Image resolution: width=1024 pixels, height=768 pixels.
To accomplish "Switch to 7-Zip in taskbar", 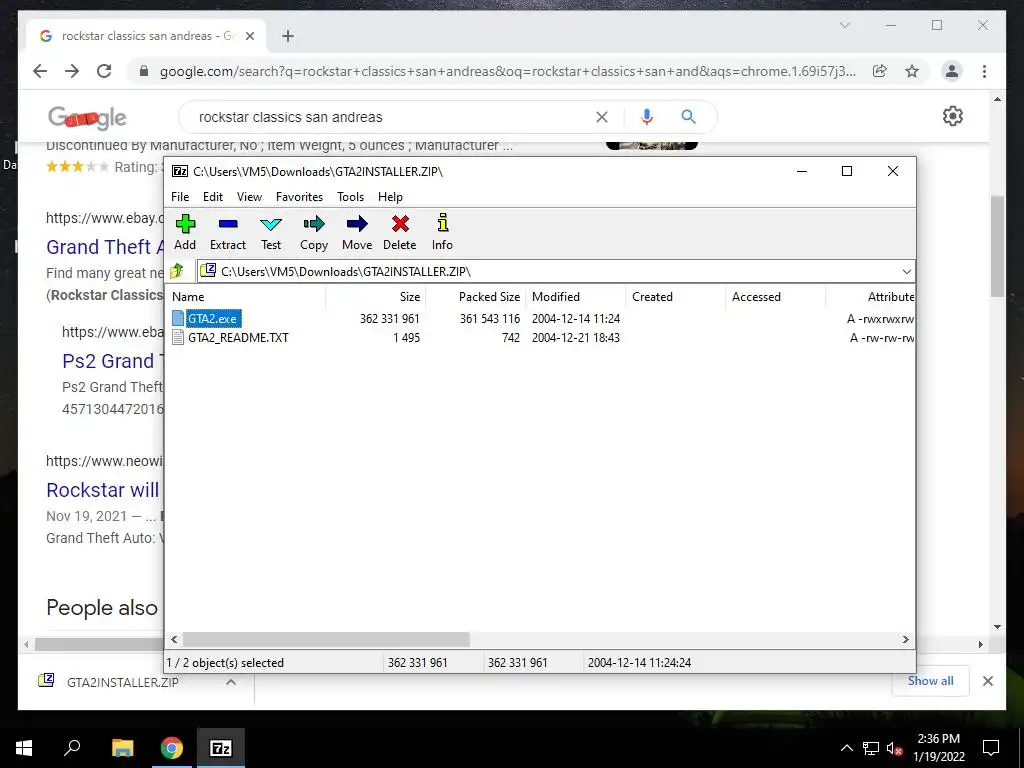I will [221, 748].
